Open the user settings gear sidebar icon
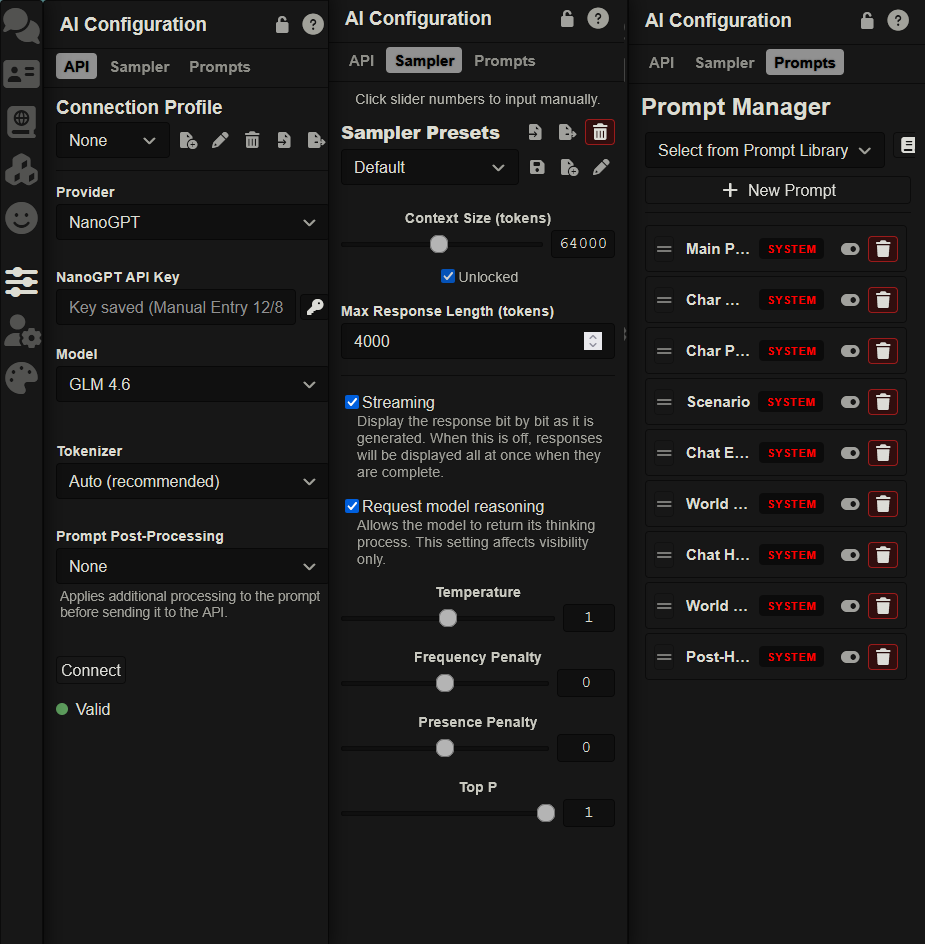The image size is (926, 944). click(x=22, y=331)
